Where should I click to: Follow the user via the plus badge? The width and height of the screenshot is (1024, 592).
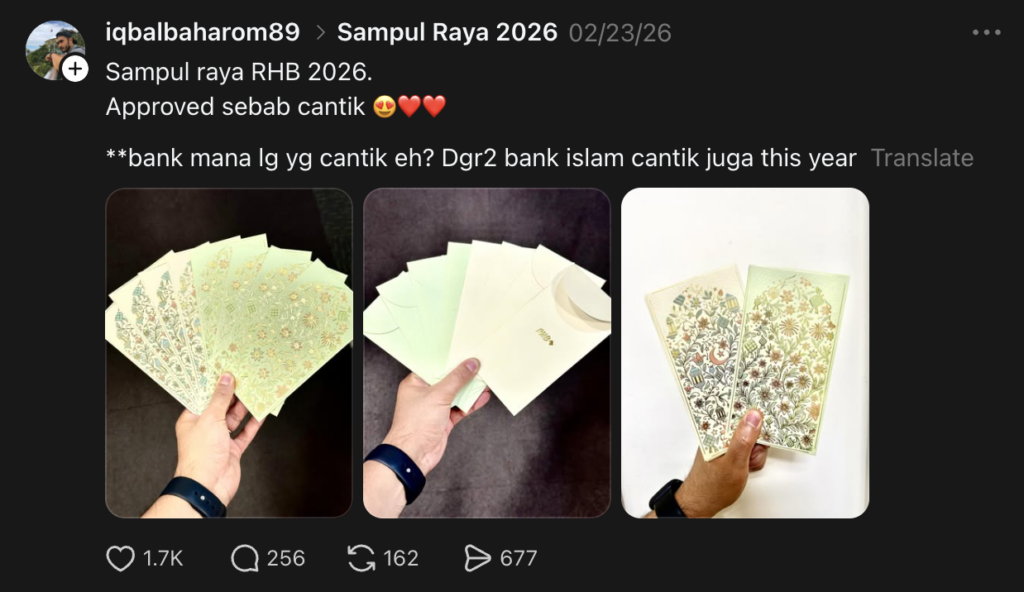click(x=75, y=68)
